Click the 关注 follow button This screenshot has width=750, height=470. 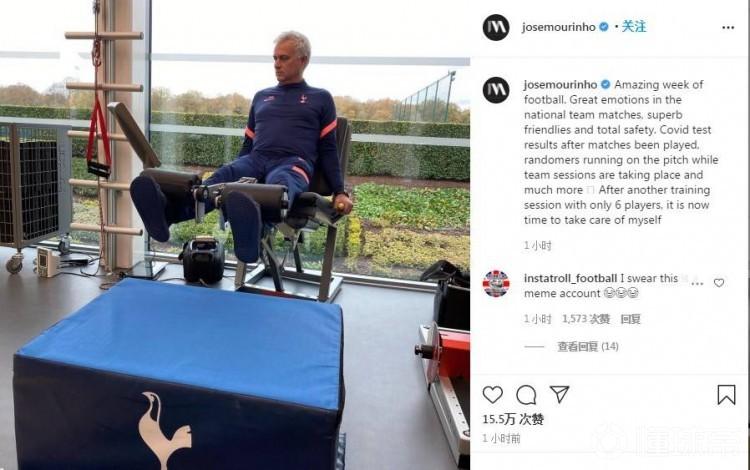[634, 27]
